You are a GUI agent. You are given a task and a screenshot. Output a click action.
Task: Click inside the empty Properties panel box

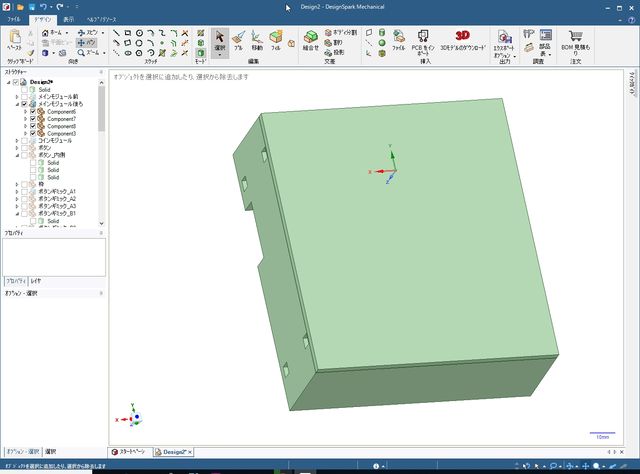(54, 257)
